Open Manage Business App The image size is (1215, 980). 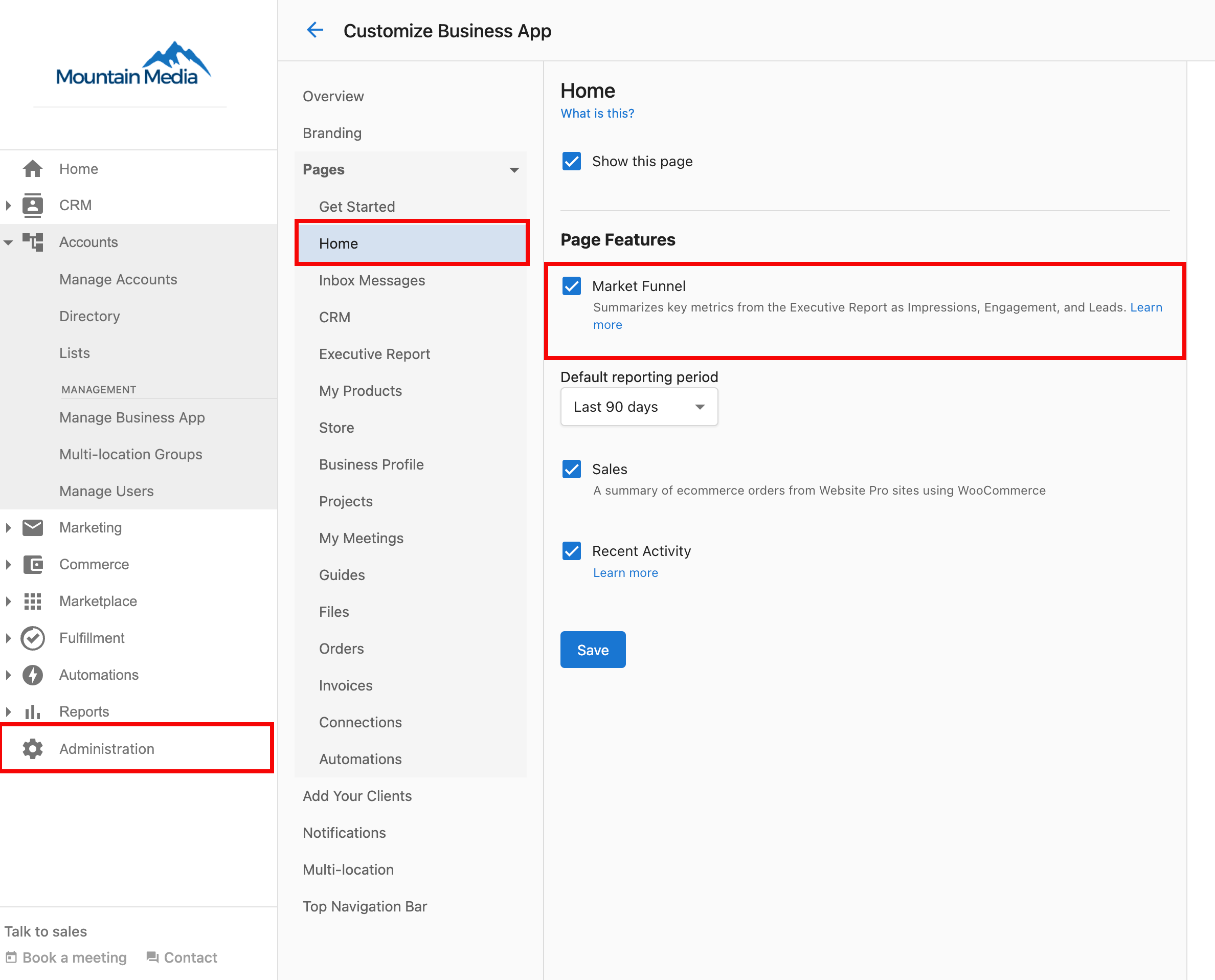[x=132, y=417]
